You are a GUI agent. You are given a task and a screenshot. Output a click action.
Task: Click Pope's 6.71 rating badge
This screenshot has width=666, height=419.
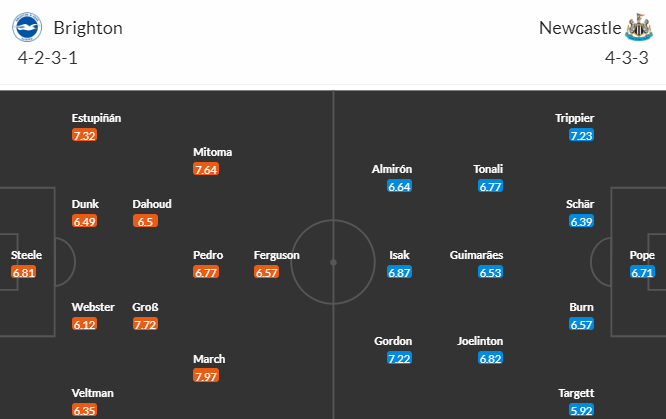point(642,272)
